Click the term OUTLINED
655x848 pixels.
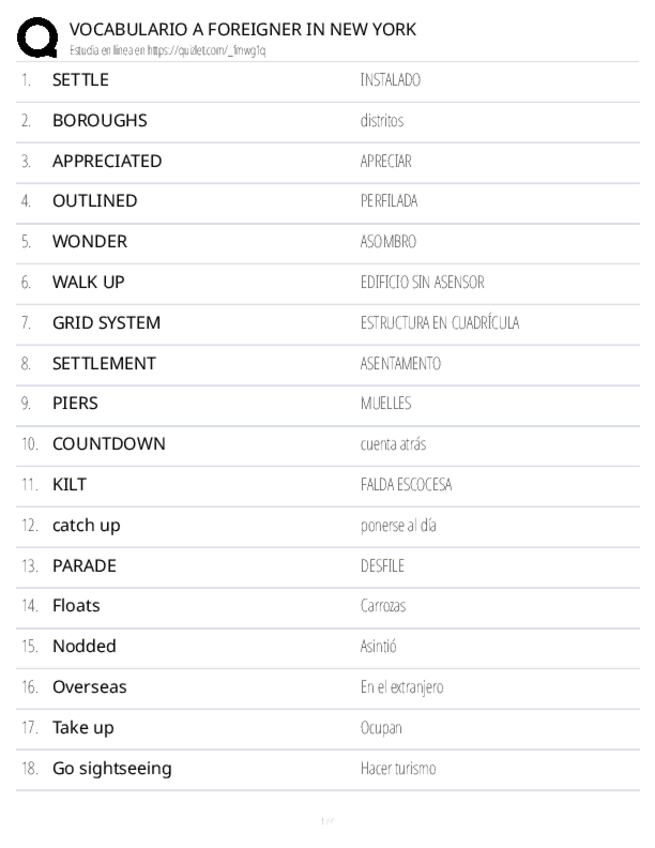pyautogui.click(x=95, y=201)
